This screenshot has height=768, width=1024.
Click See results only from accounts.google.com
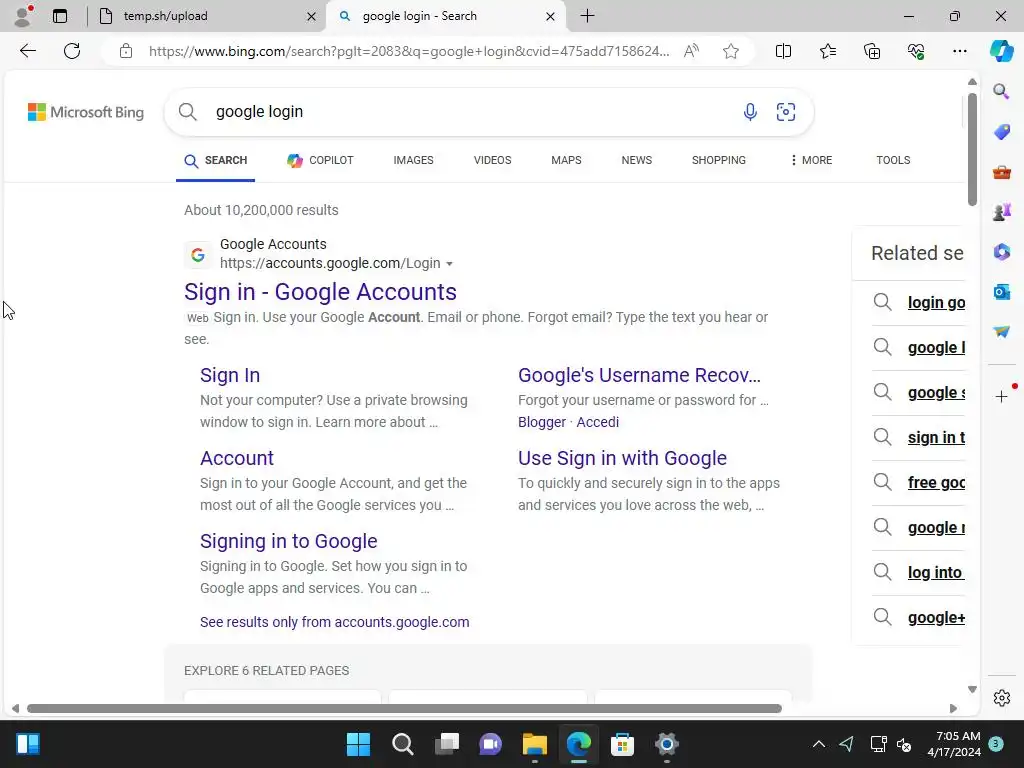pyautogui.click(x=334, y=622)
